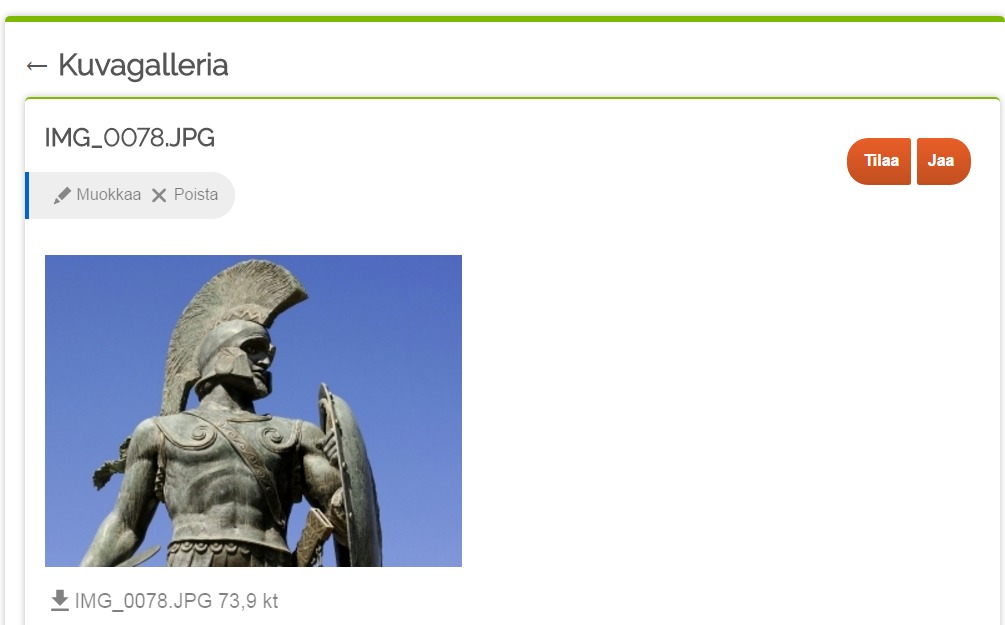Viewport: 1005px width, 625px height.
Task: Click the 73,9 kt file size text
Action: [248, 601]
